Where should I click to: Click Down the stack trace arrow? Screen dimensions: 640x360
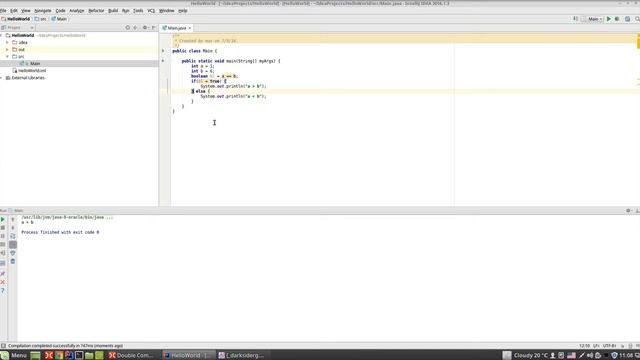tap(13, 228)
